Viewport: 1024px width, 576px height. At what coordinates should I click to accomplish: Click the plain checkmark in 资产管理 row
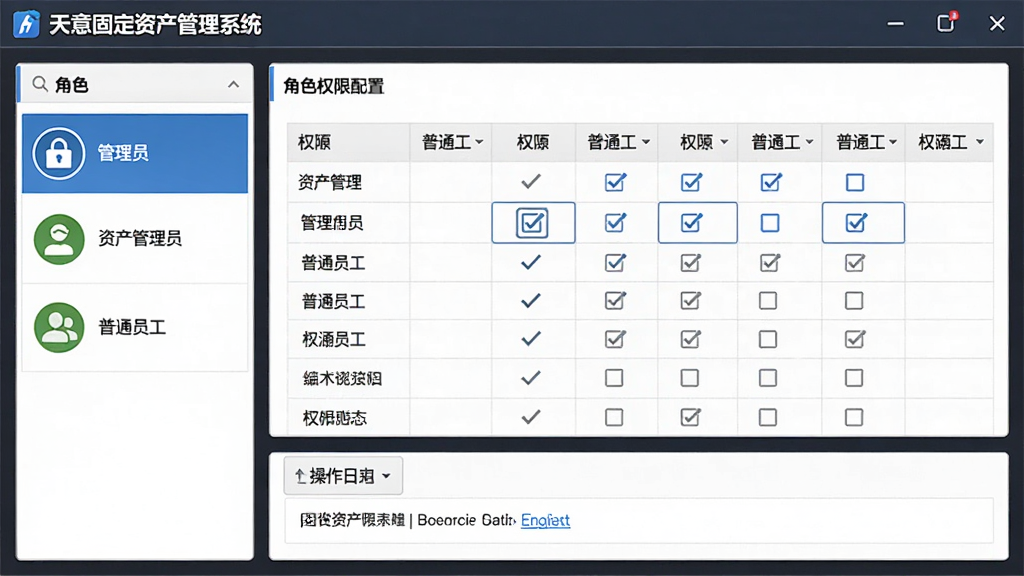pos(531,181)
